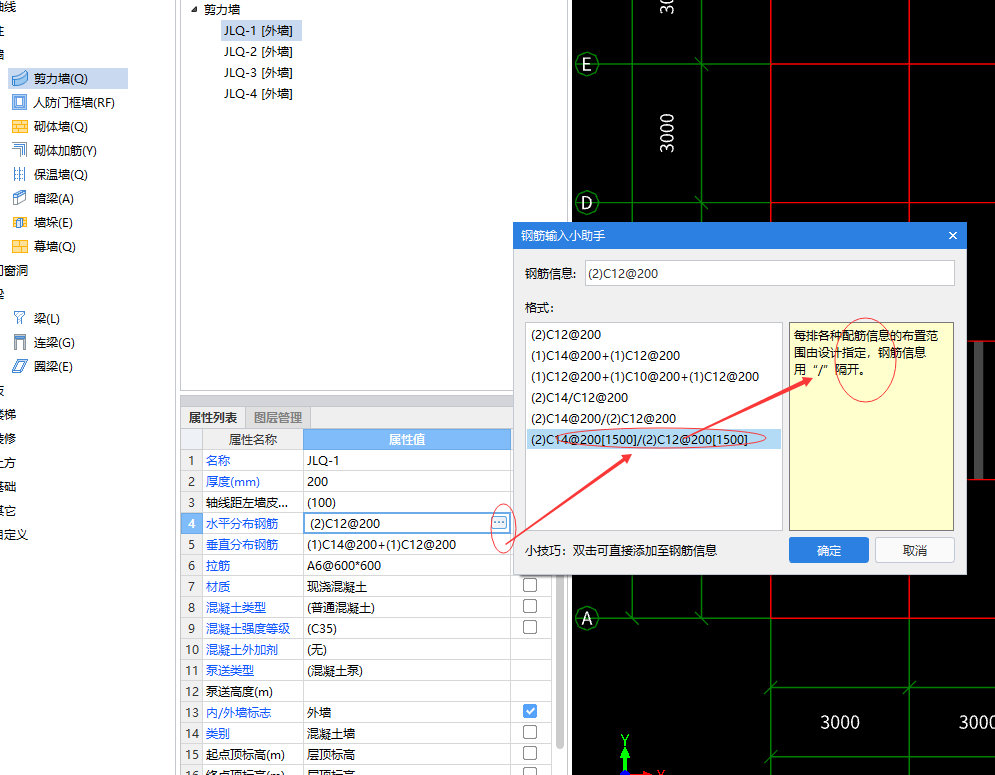This screenshot has width=995, height=775.
Task: Uncheck the 内/外墙标志 checkbox
Action: pos(530,711)
